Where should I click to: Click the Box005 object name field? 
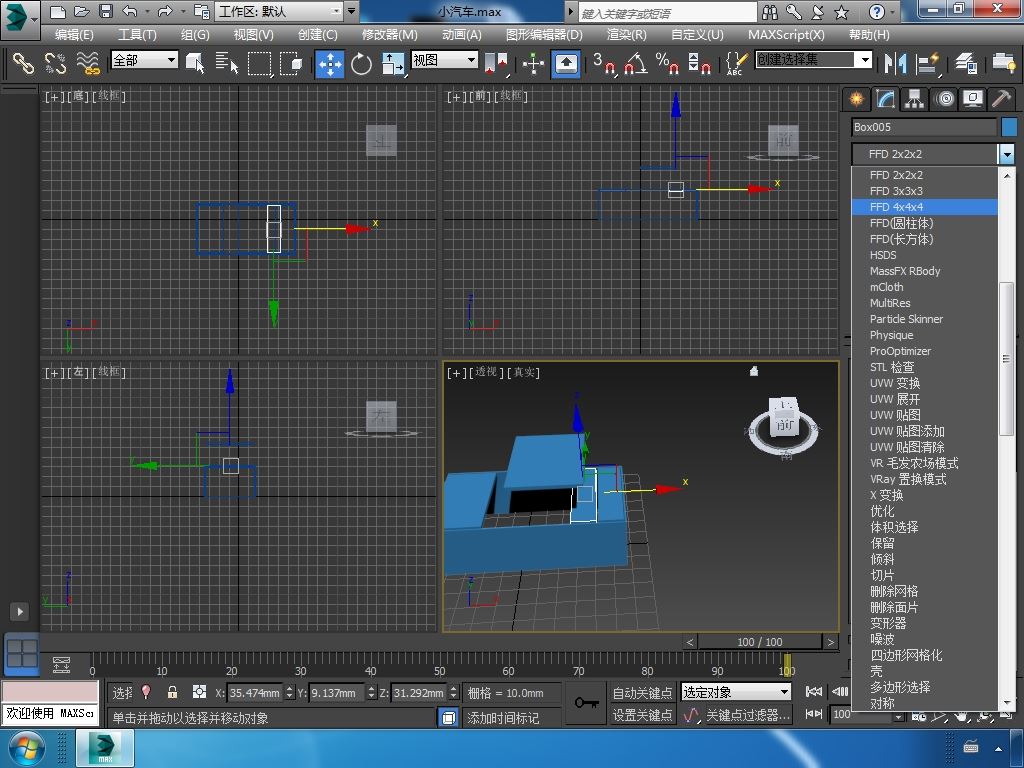tap(923, 127)
